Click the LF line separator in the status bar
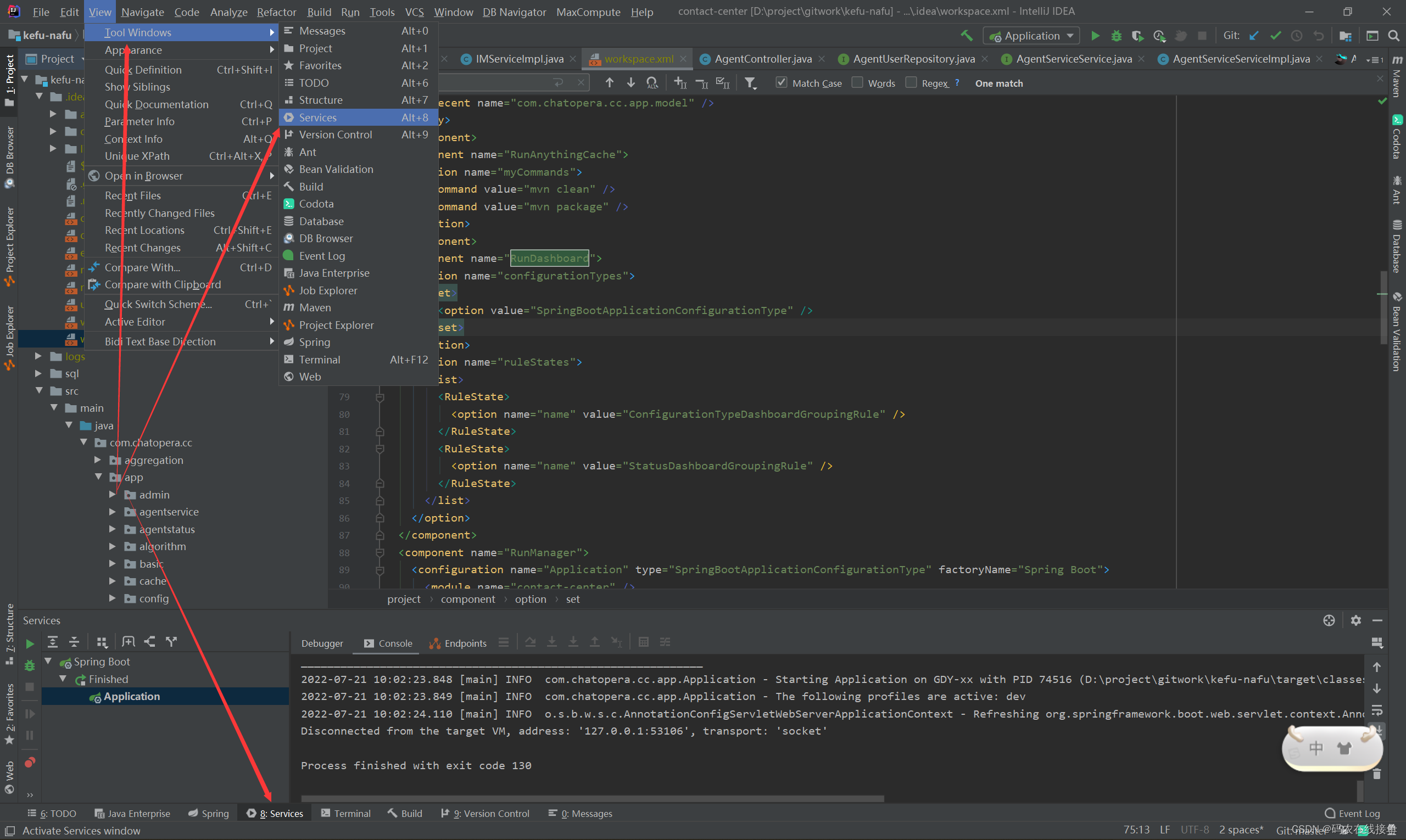1406x840 pixels. click(x=1165, y=830)
